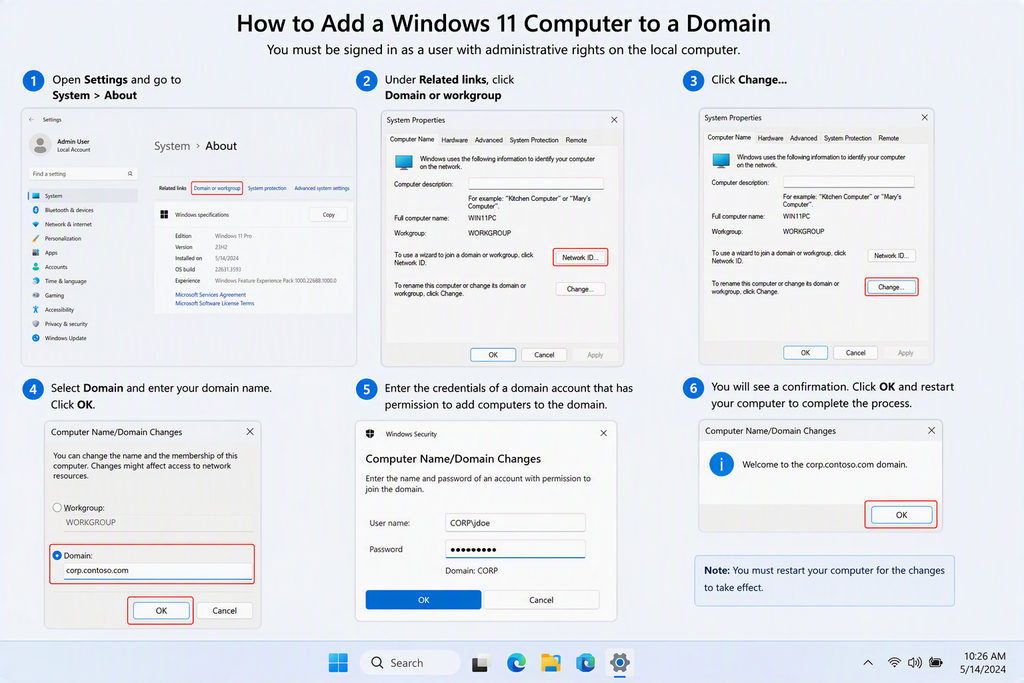Viewport: 1024px width, 683px height.
Task: Open the Start menu on the taskbar
Action: [x=338, y=663]
